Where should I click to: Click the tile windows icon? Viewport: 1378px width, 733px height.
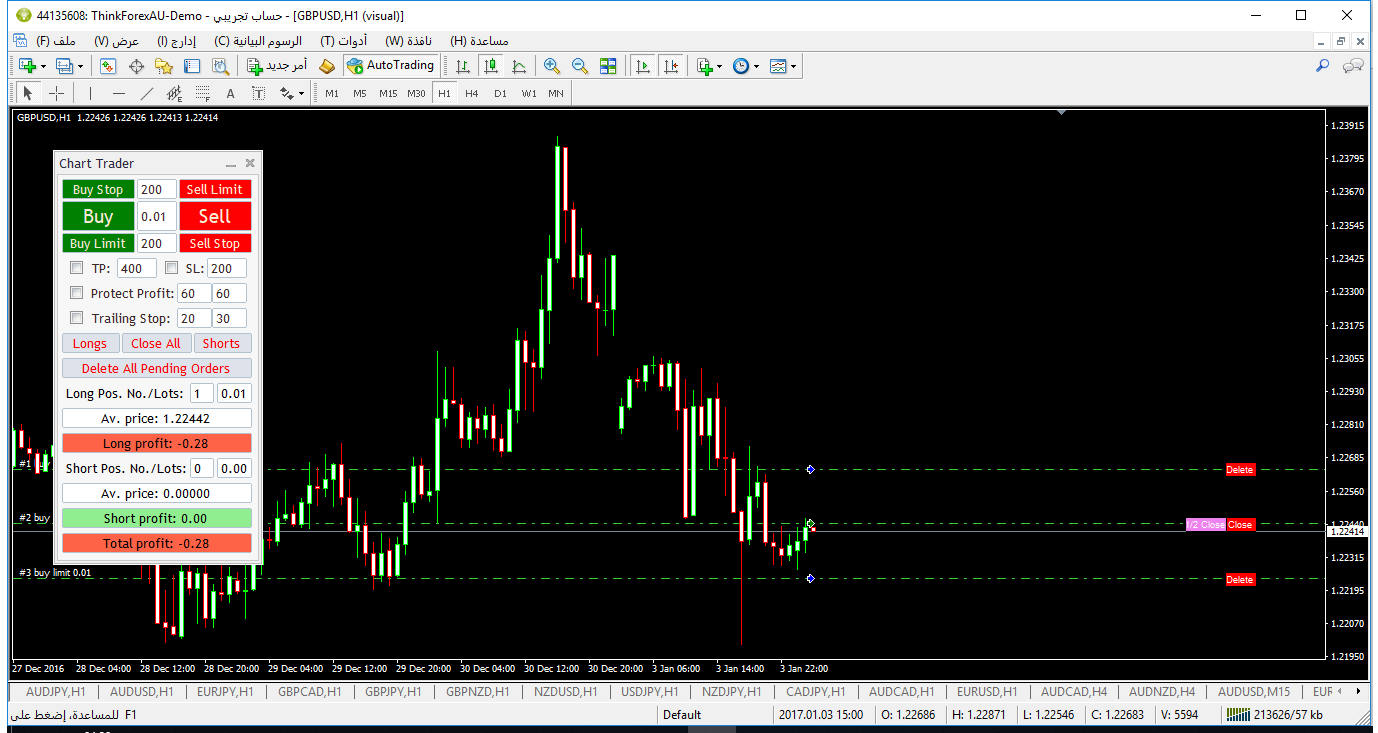(x=608, y=66)
